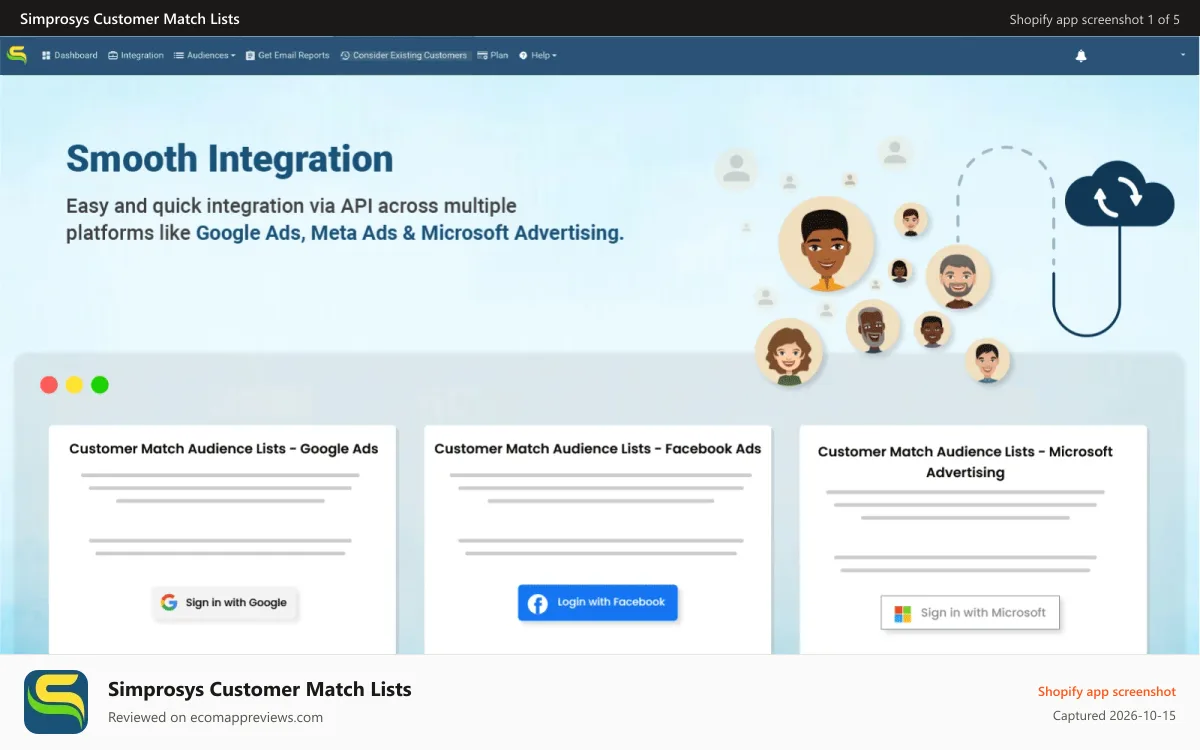This screenshot has height=750, width=1200.
Task: Select Consider Existing Customers
Action: pyautogui.click(x=404, y=56)
